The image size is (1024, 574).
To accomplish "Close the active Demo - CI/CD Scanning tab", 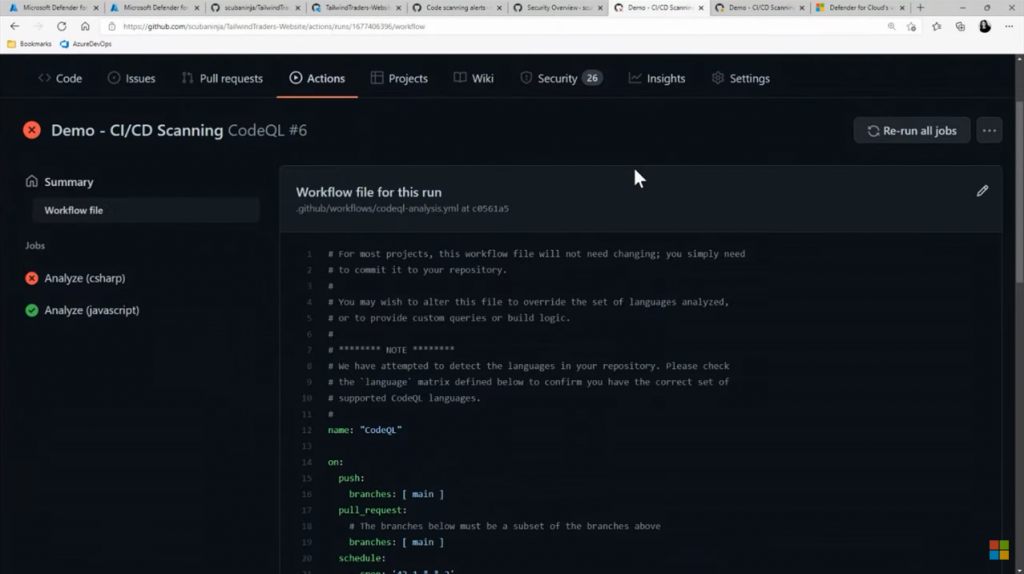I will [701, 8].
